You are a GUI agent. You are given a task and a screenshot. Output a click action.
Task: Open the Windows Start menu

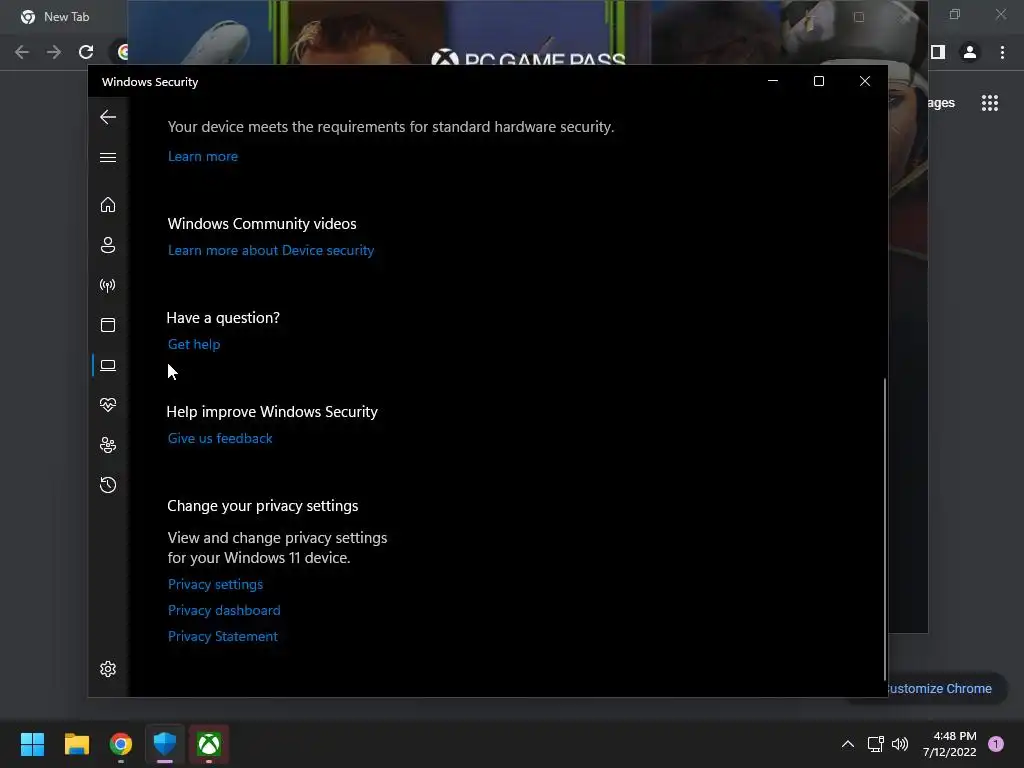33,744
